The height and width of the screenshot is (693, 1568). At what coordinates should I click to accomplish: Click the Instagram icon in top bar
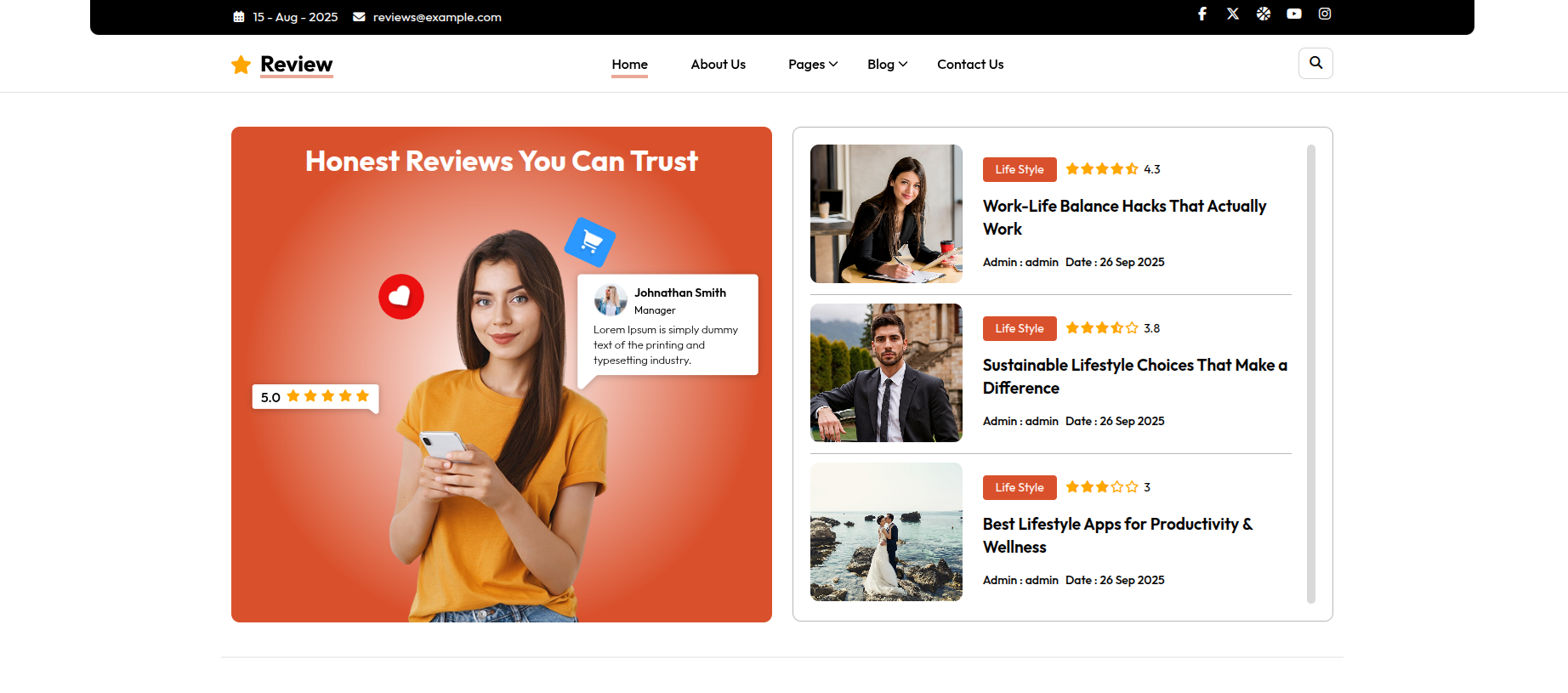1325,14
